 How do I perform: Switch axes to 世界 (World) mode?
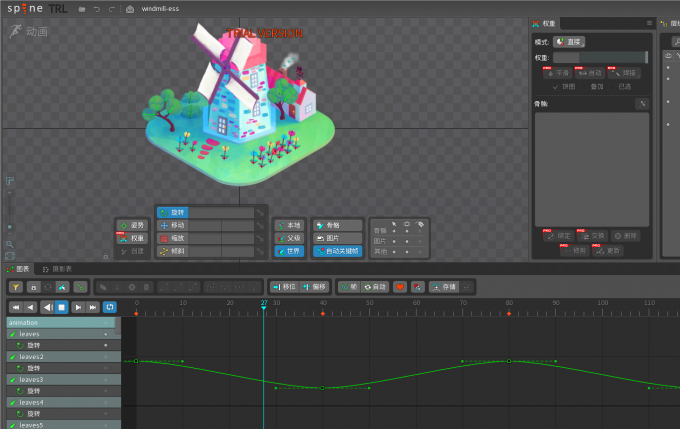pyautogui.click(x=288, y=251)
